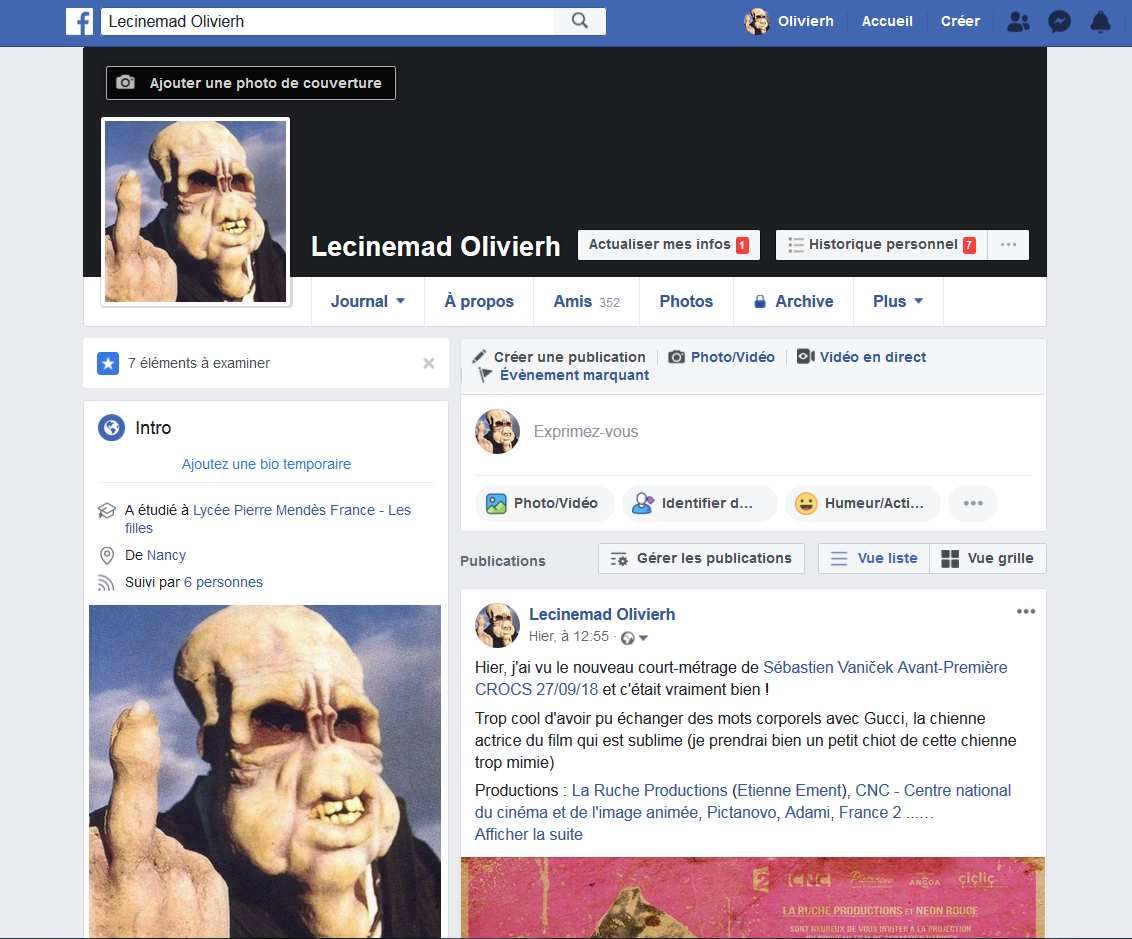1132x939 pixels.
Task: Start a live video (Vidéo en direct)
Action: [861, 357]
